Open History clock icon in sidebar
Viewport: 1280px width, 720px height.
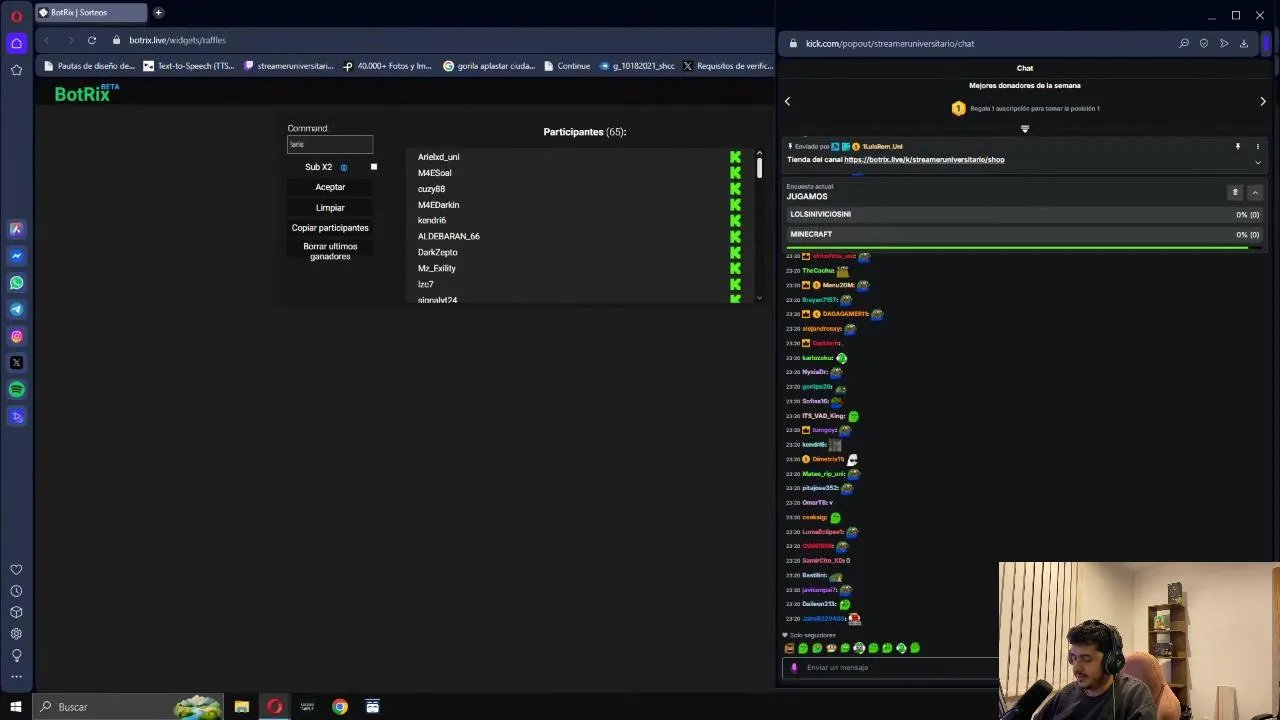point(16,591)
